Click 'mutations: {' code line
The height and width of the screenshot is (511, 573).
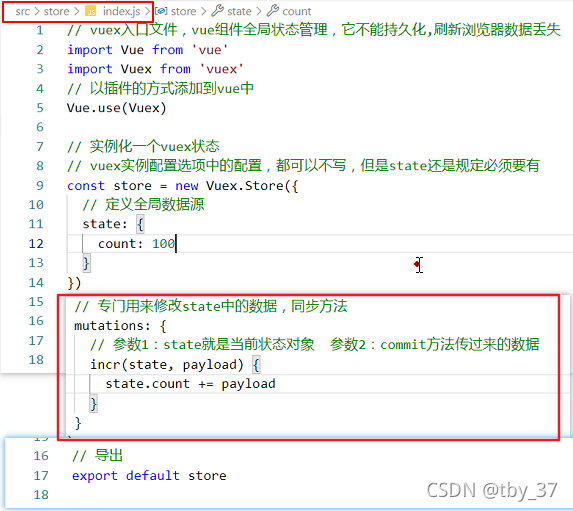click(x=120, y=325)
